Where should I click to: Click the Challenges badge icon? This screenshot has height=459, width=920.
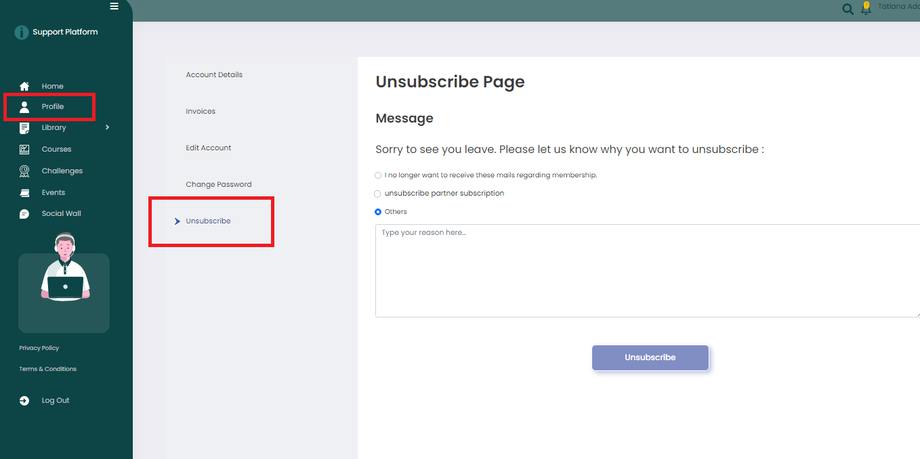pos(24,171)
